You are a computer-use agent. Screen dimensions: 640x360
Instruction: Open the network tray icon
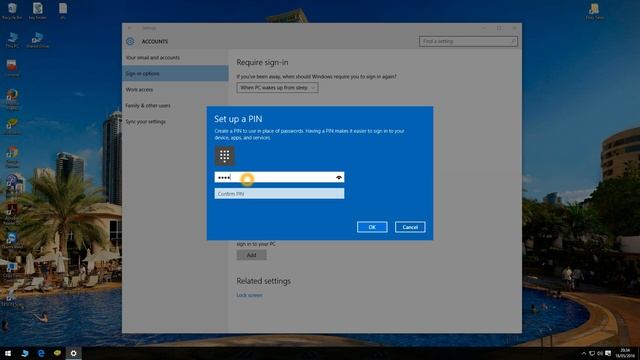pyautogui.click(x=592, y=353)
